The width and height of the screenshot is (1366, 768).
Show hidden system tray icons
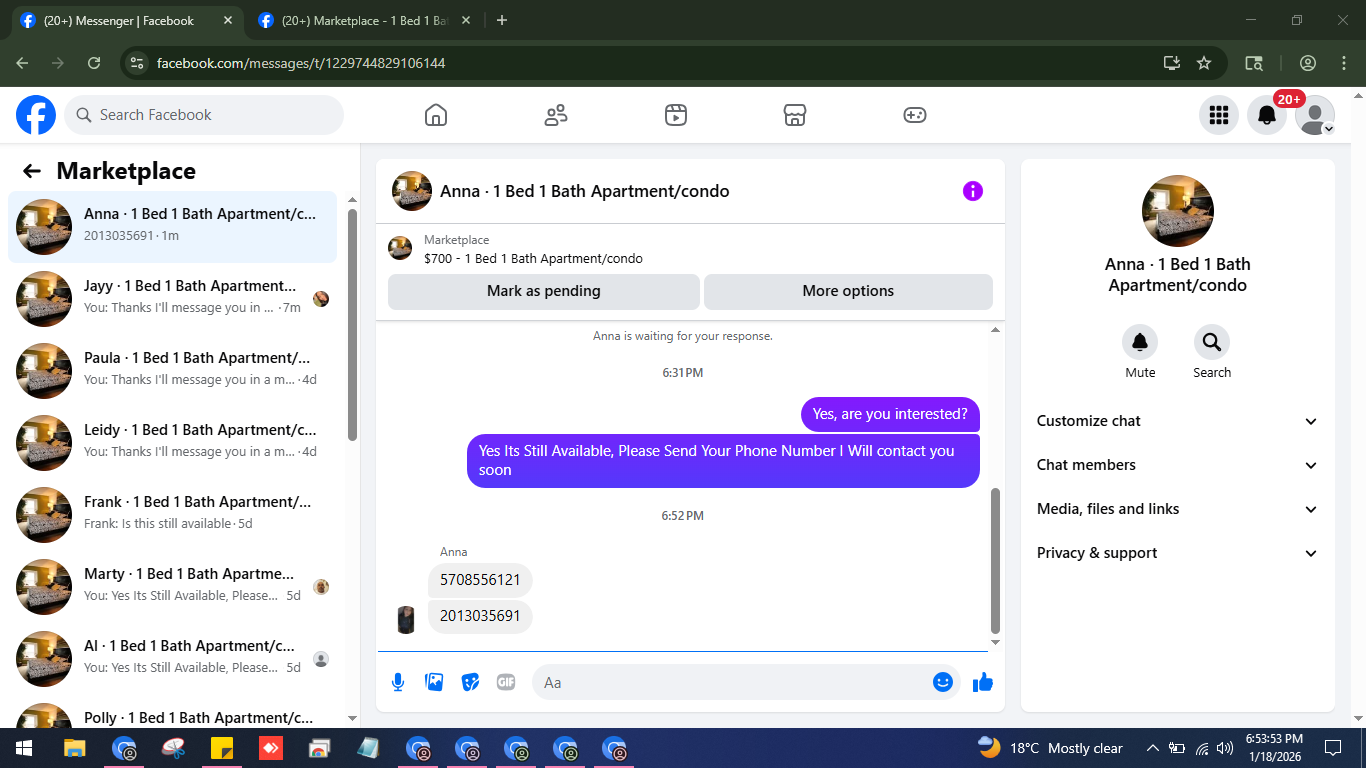click(x=1152, y=748)
